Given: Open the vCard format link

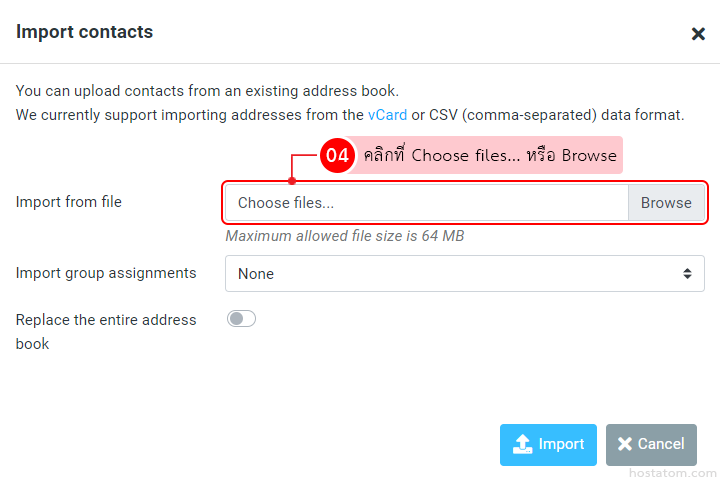Looking at the screenshot, I should click(x=387, y=115).
